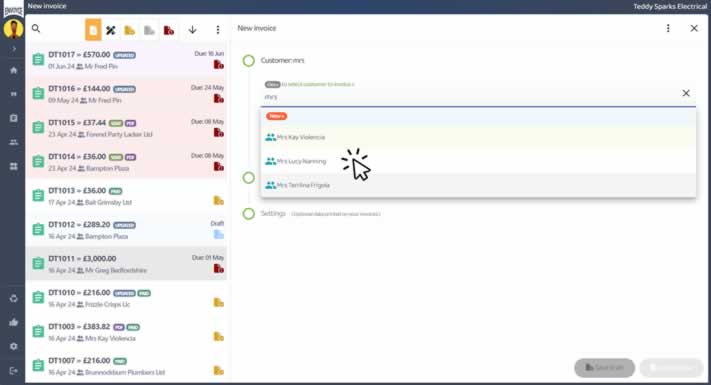This screenshot has width=711, height=385.
Task: Open the invoices icon in the sidebar
Action: click(14, 118)
